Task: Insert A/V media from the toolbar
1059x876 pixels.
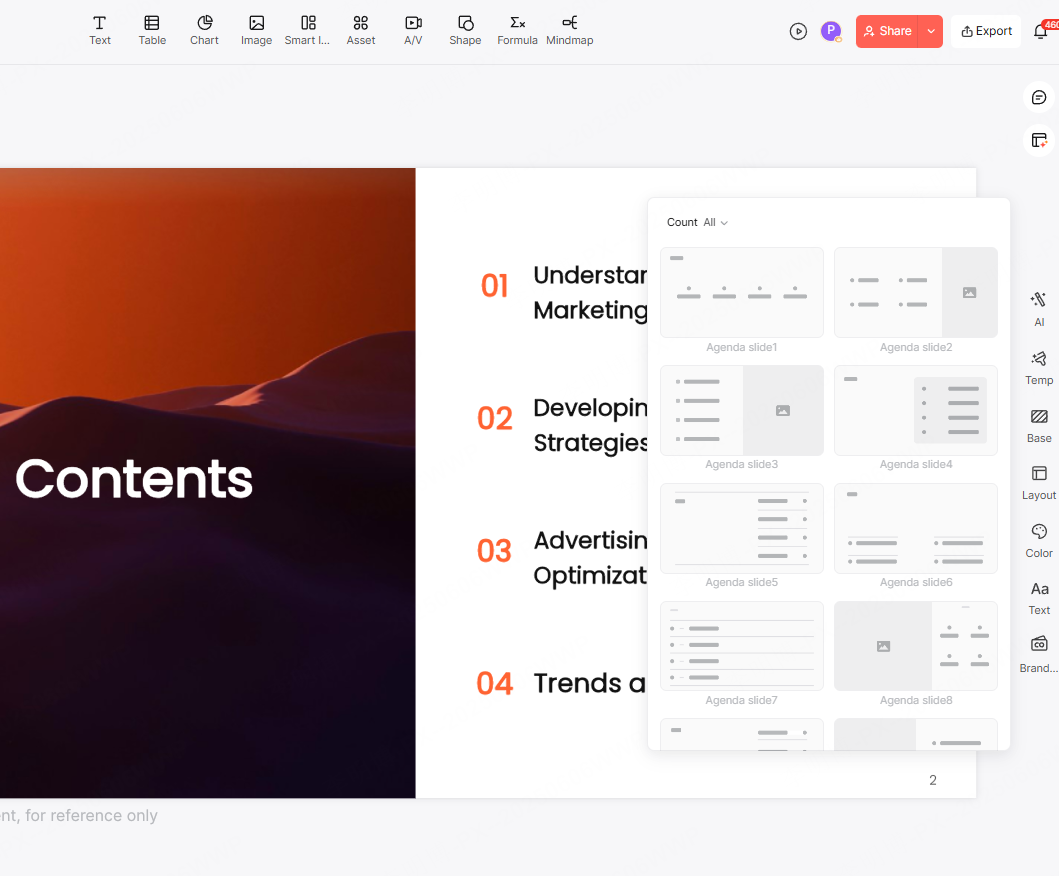Action: pyautogui.click(x=413, y=29)
